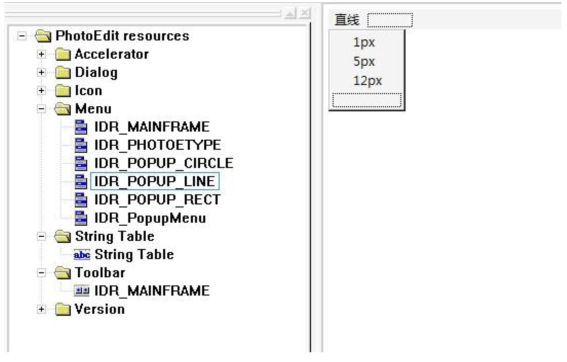The image size is (567, 362).
Task: Close the resource view panel
Action: point(305,13)
